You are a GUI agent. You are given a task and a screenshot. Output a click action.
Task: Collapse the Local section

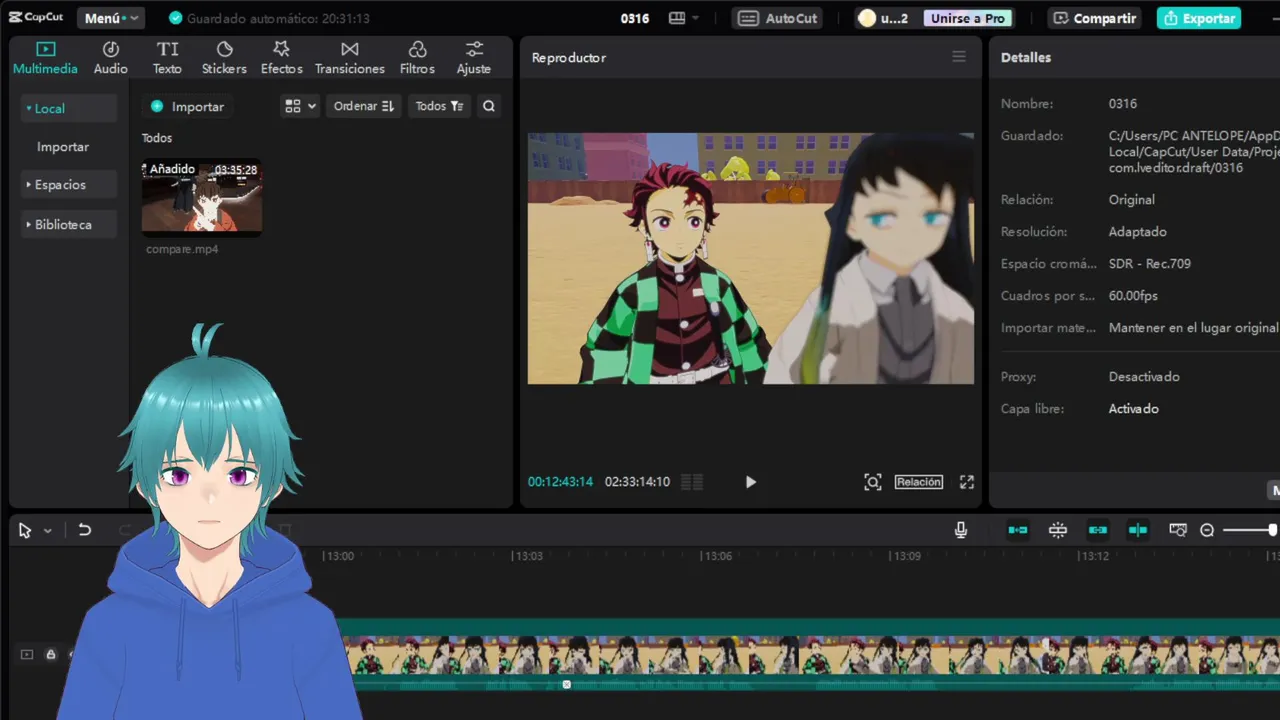tap(68, 108)
